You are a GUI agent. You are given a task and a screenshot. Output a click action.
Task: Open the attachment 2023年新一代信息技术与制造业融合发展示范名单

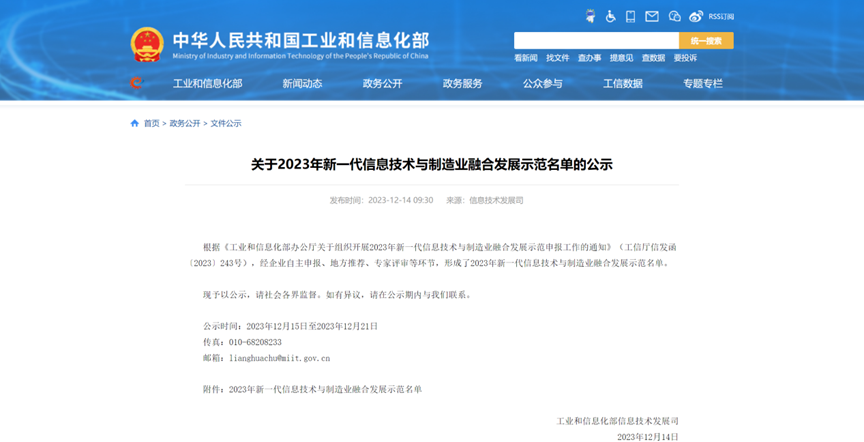[325, 389]
